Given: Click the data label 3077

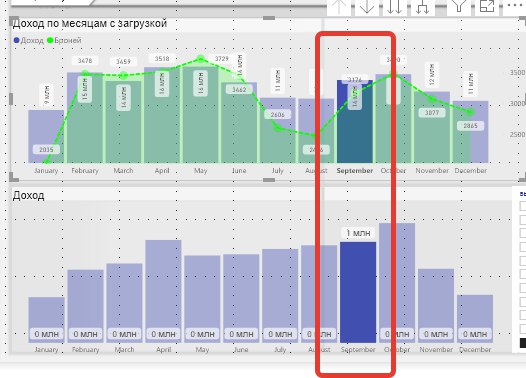Looking at the screenshot, I should [x=432, y=113].
